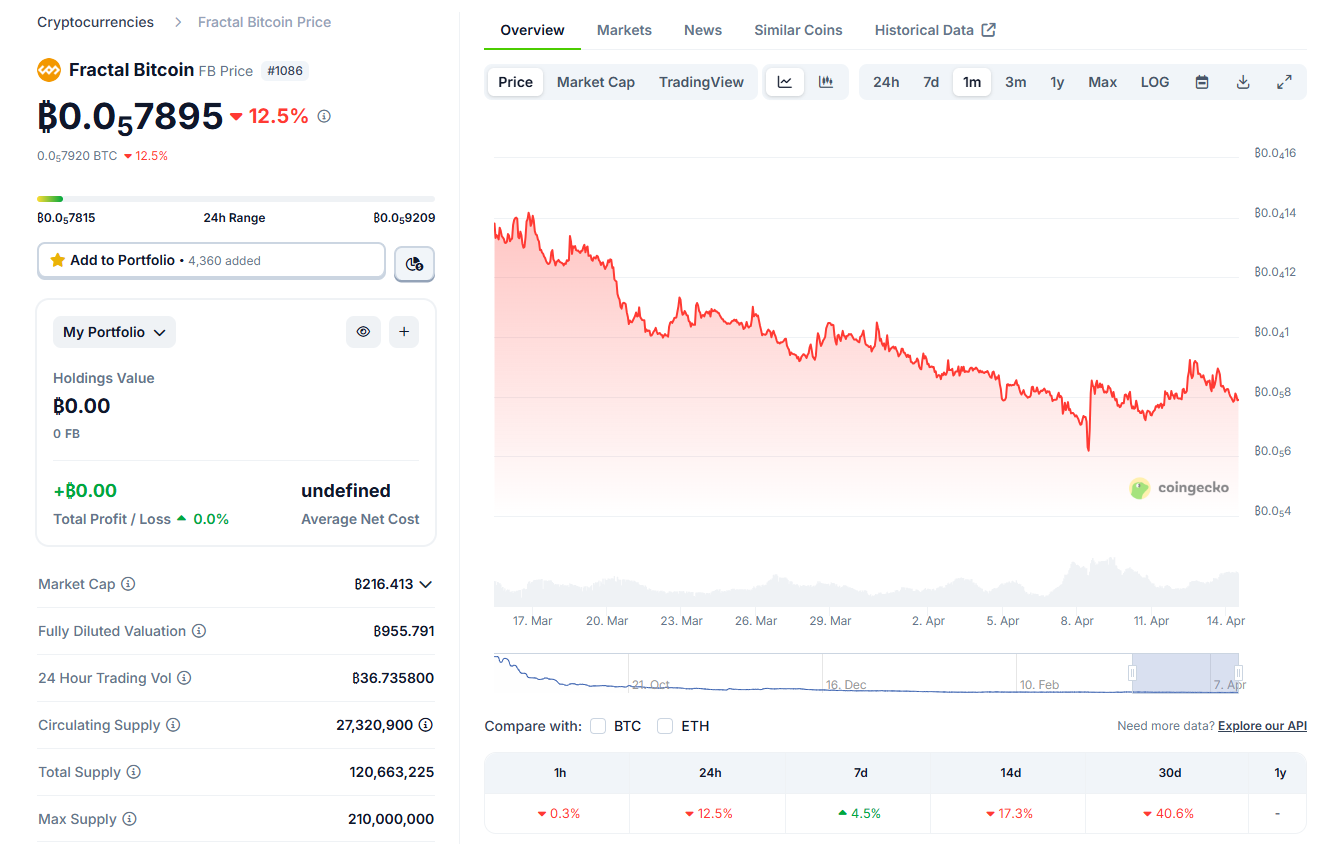Screen dimensions: 1327x844
Task: Select the TradingView chart toggle
Action: pos(701,82)
